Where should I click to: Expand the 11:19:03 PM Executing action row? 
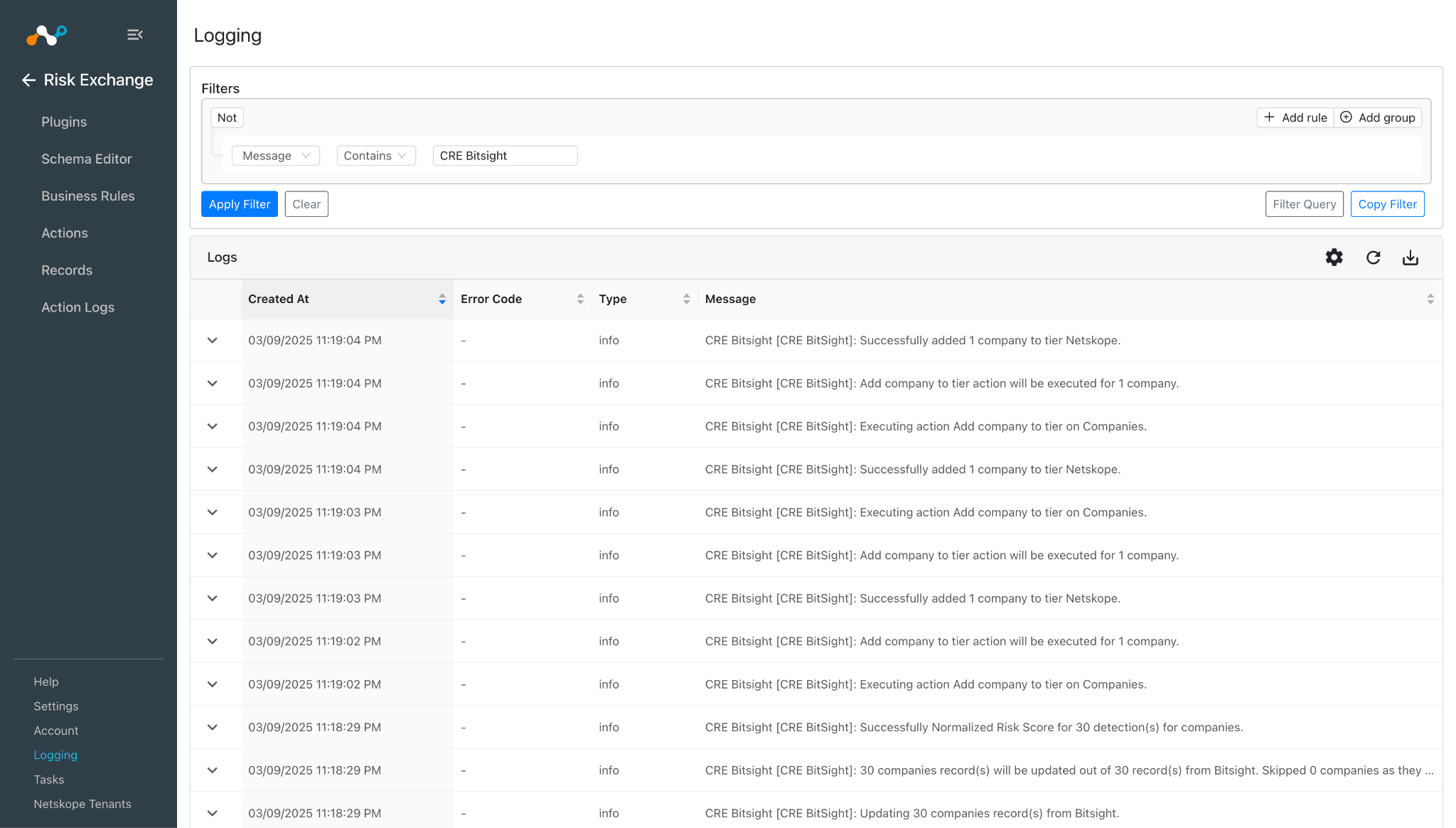pyautogui.click(x=212, y=513)
